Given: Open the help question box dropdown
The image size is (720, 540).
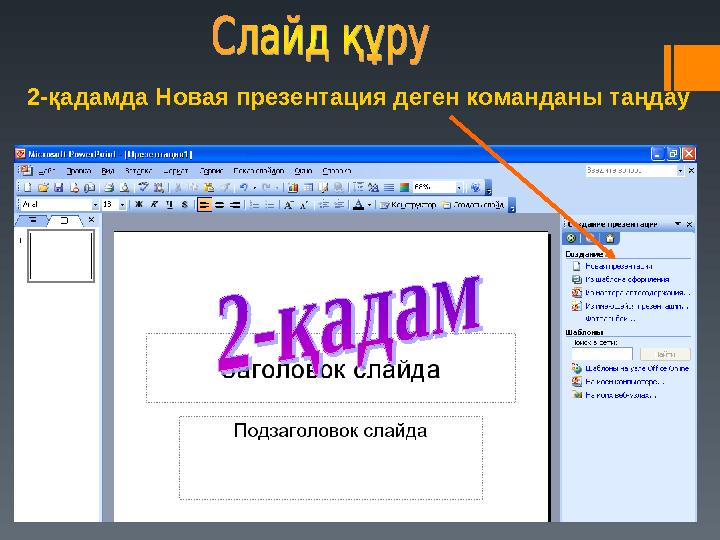Looking at the screenshot, I should click(x=680, y=171).
